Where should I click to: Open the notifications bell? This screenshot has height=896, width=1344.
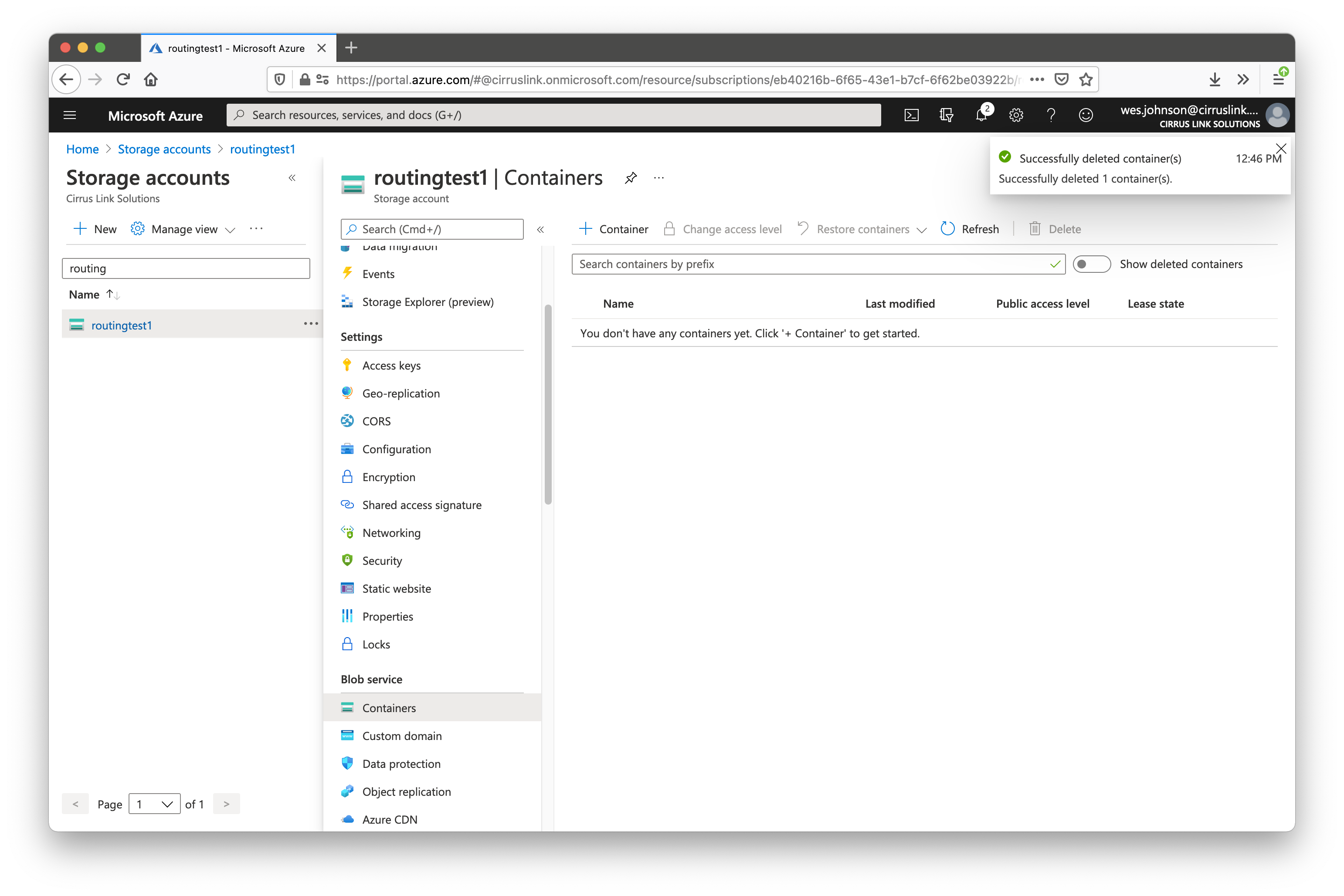981,115
